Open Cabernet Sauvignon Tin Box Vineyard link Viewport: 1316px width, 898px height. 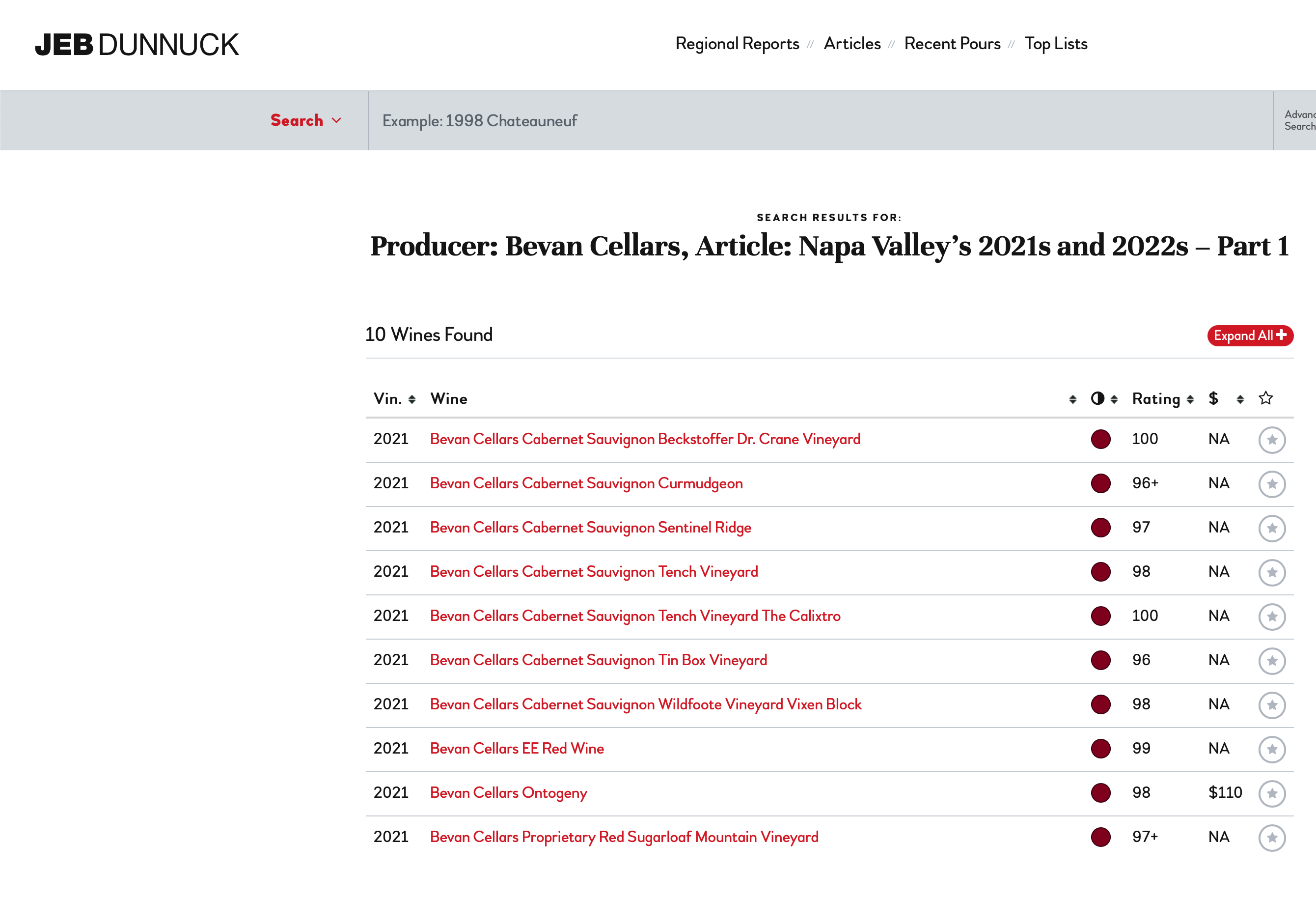point(598,660)
